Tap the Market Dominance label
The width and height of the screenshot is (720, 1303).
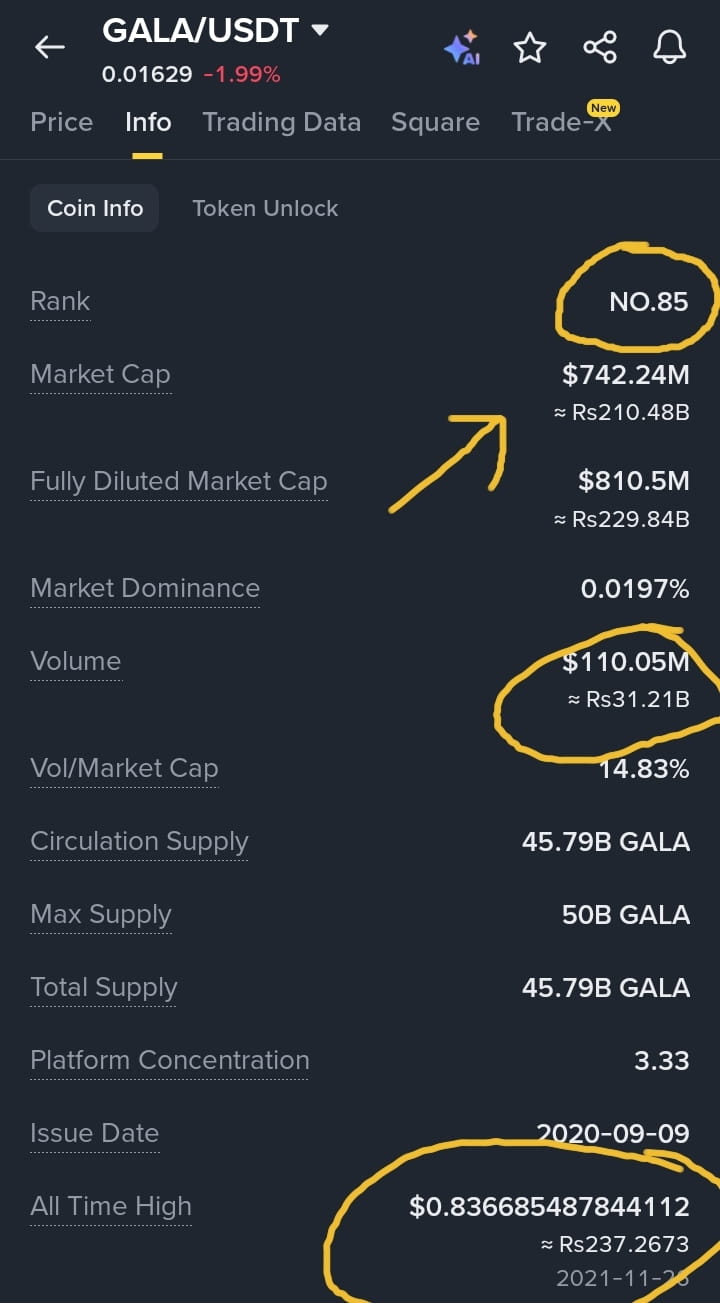tap(145, 588)
